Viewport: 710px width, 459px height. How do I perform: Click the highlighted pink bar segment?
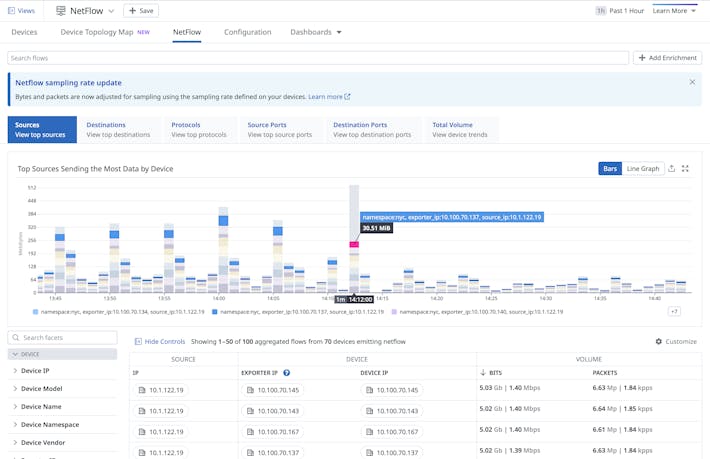pos(354,244)
